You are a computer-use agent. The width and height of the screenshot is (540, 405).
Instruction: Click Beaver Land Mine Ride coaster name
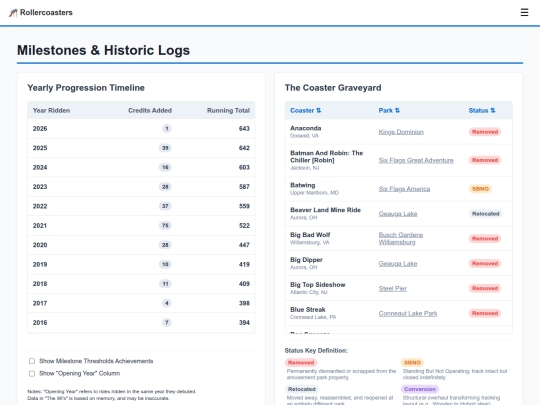tap(325, 210)
